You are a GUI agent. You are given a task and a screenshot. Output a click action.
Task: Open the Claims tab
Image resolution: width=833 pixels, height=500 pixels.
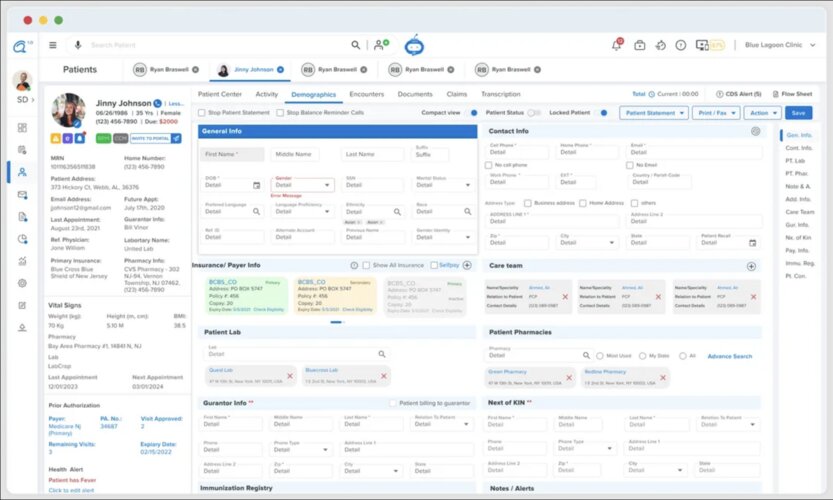[x=456, y=94]
